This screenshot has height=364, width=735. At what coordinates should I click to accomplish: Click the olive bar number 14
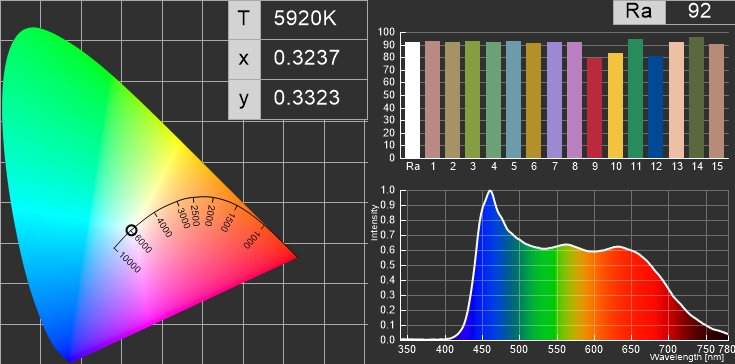tap(697, 98)
